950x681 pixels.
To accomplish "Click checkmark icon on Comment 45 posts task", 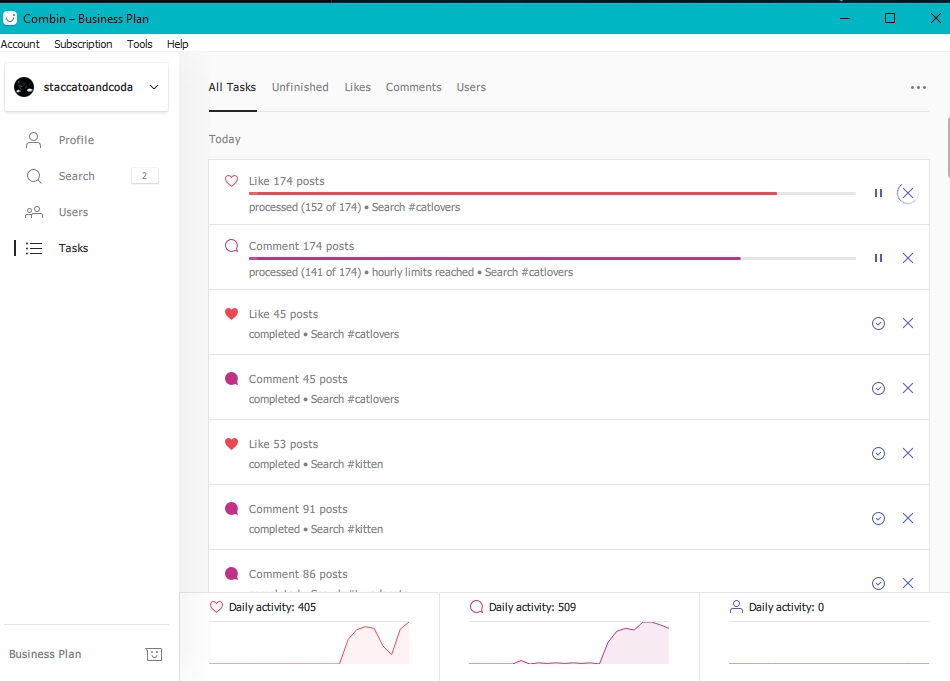I will tap(878, 388).
